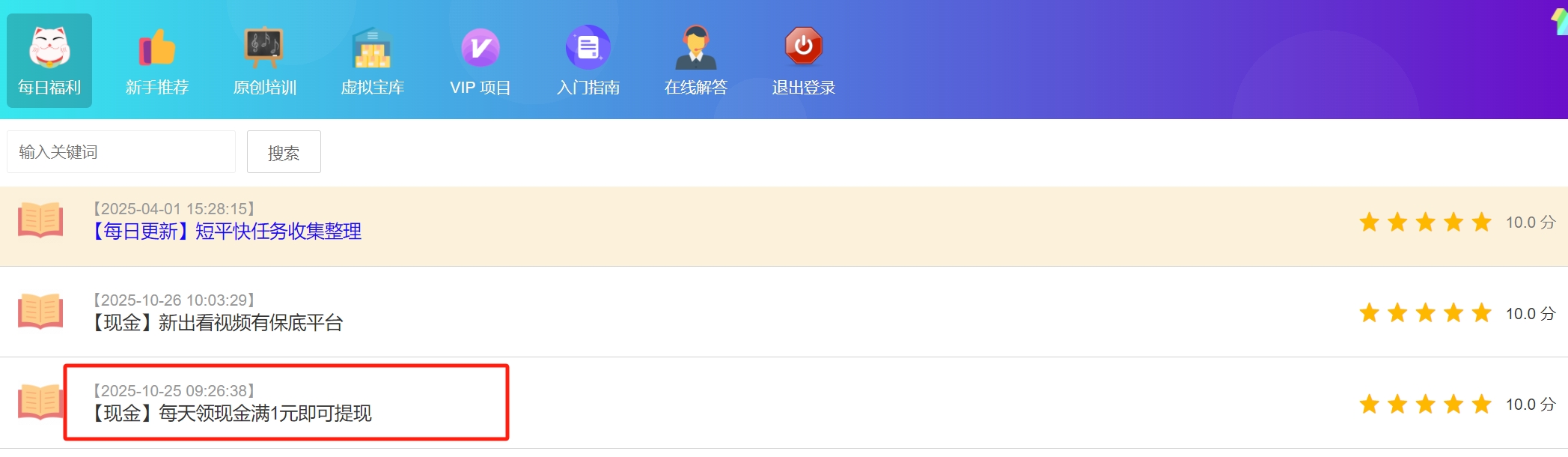Image resolution: width=1568 pixels, height=457 pixels.
Task: Open 【现金】新出看视频有保底平台 article
Action: click(217, 323)
